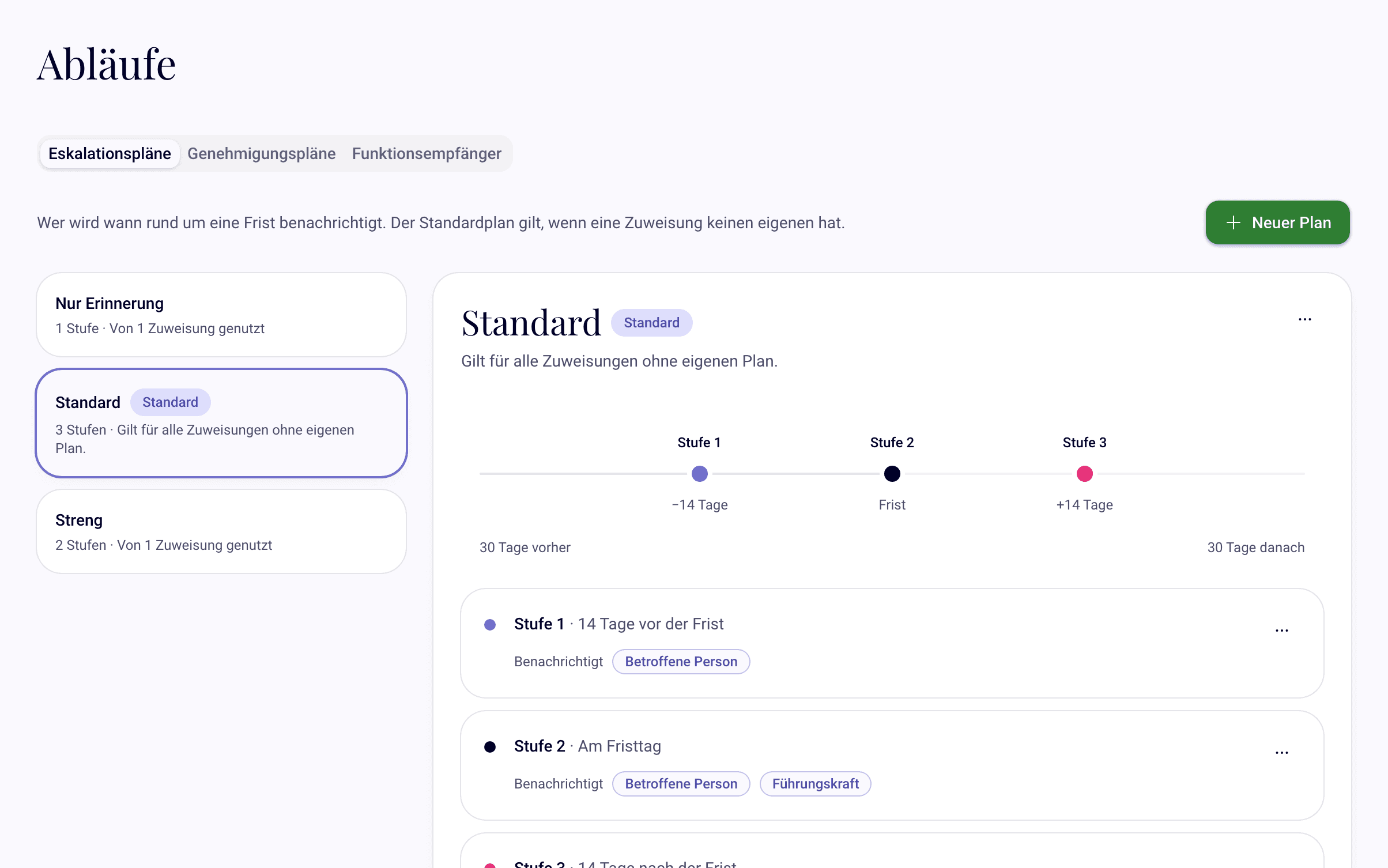Click the "Frist" label under Stufe 2
The image size is (1388, 868).
coord(892,505)
